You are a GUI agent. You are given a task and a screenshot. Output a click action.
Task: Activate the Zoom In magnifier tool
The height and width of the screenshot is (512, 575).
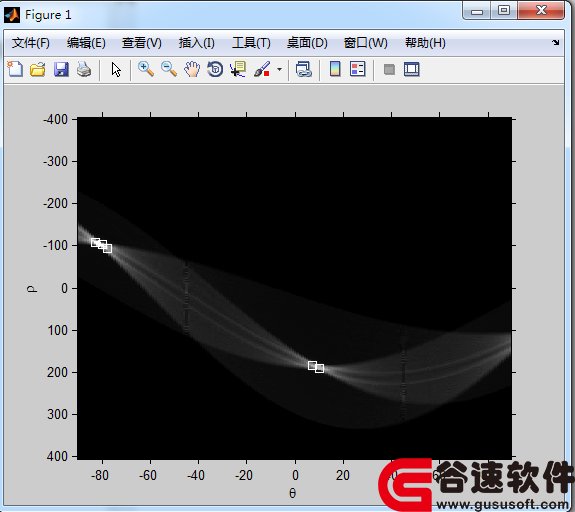coord(146,69)
